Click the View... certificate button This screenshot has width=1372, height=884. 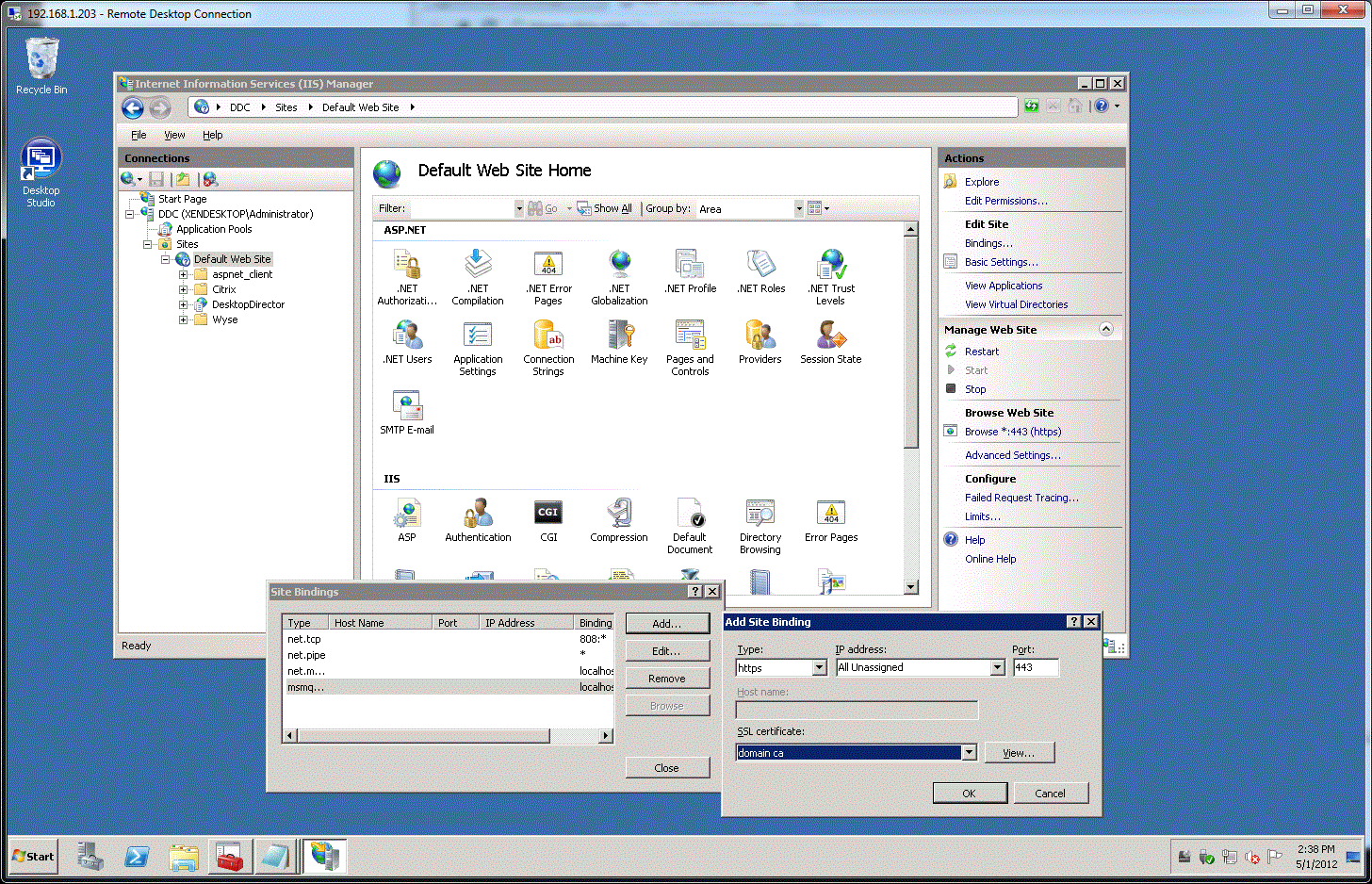point(1019,753)
